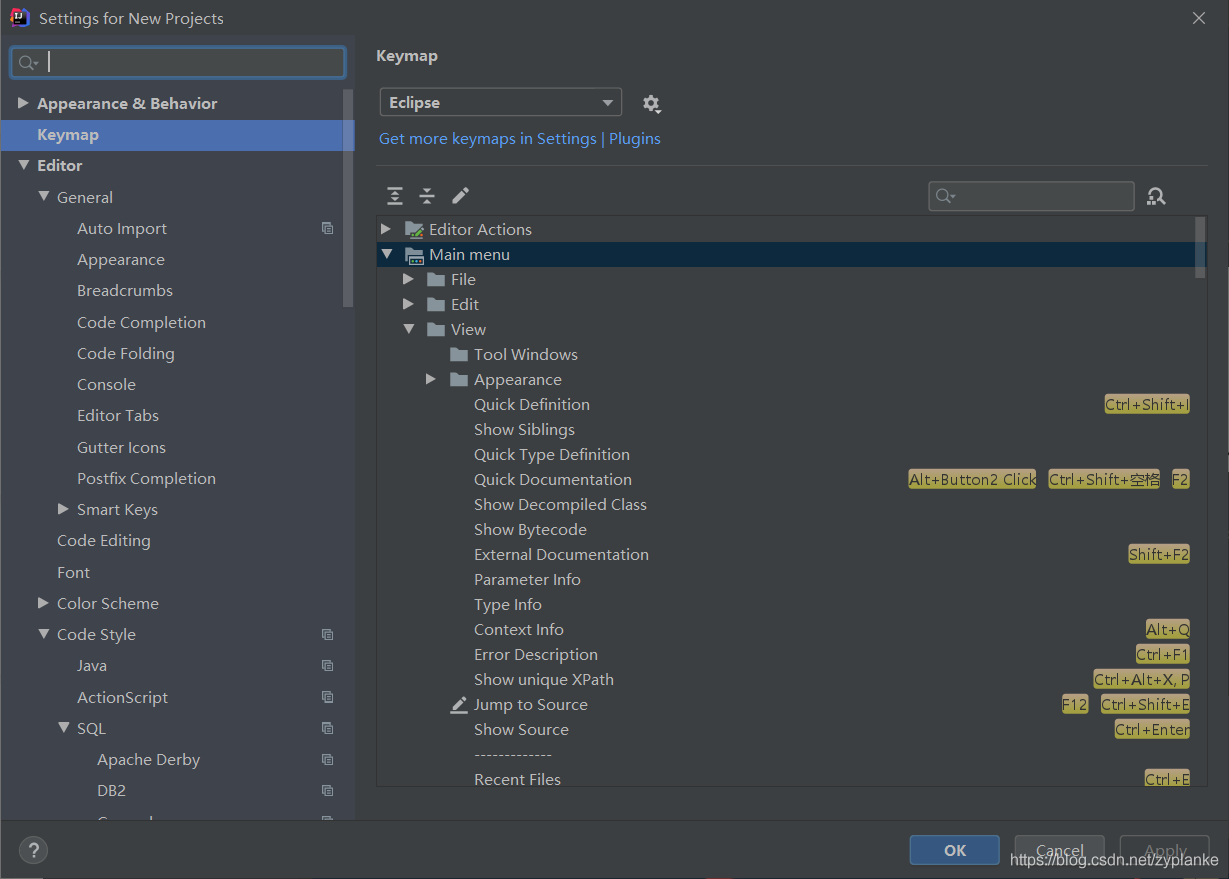Open the Eclipse keymap dropdown
This screenshot has width=1229, height=879.
(500, 102)
